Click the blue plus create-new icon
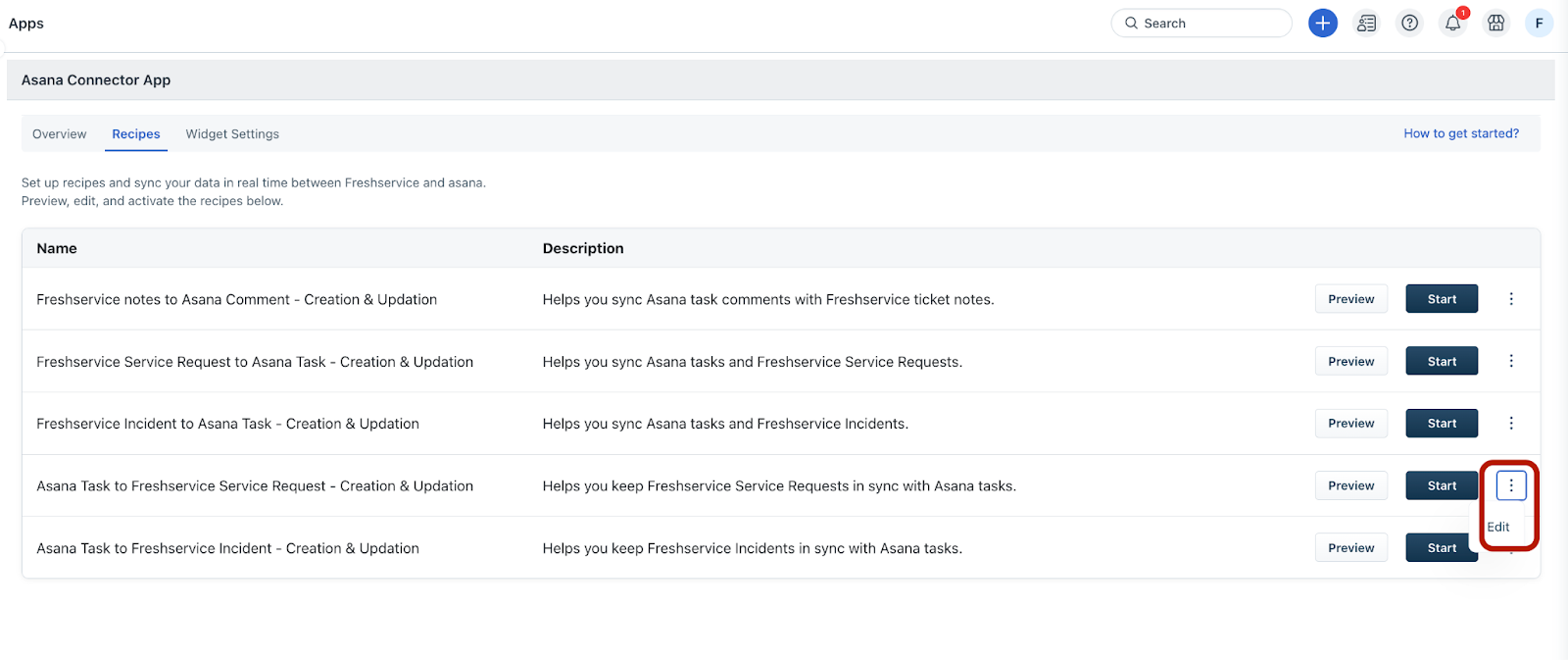This screenshot has width=1568, height=660. click(x=1322, y=23)
